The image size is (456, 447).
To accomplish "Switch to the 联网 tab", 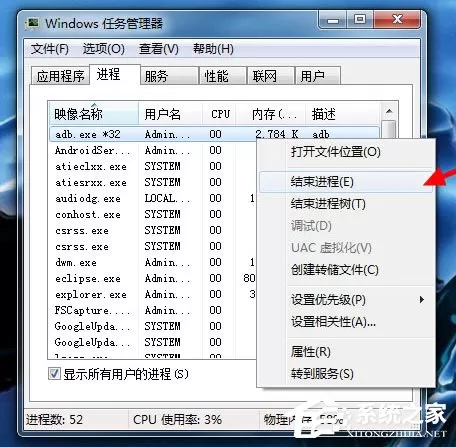I will [x=271, y=76].
